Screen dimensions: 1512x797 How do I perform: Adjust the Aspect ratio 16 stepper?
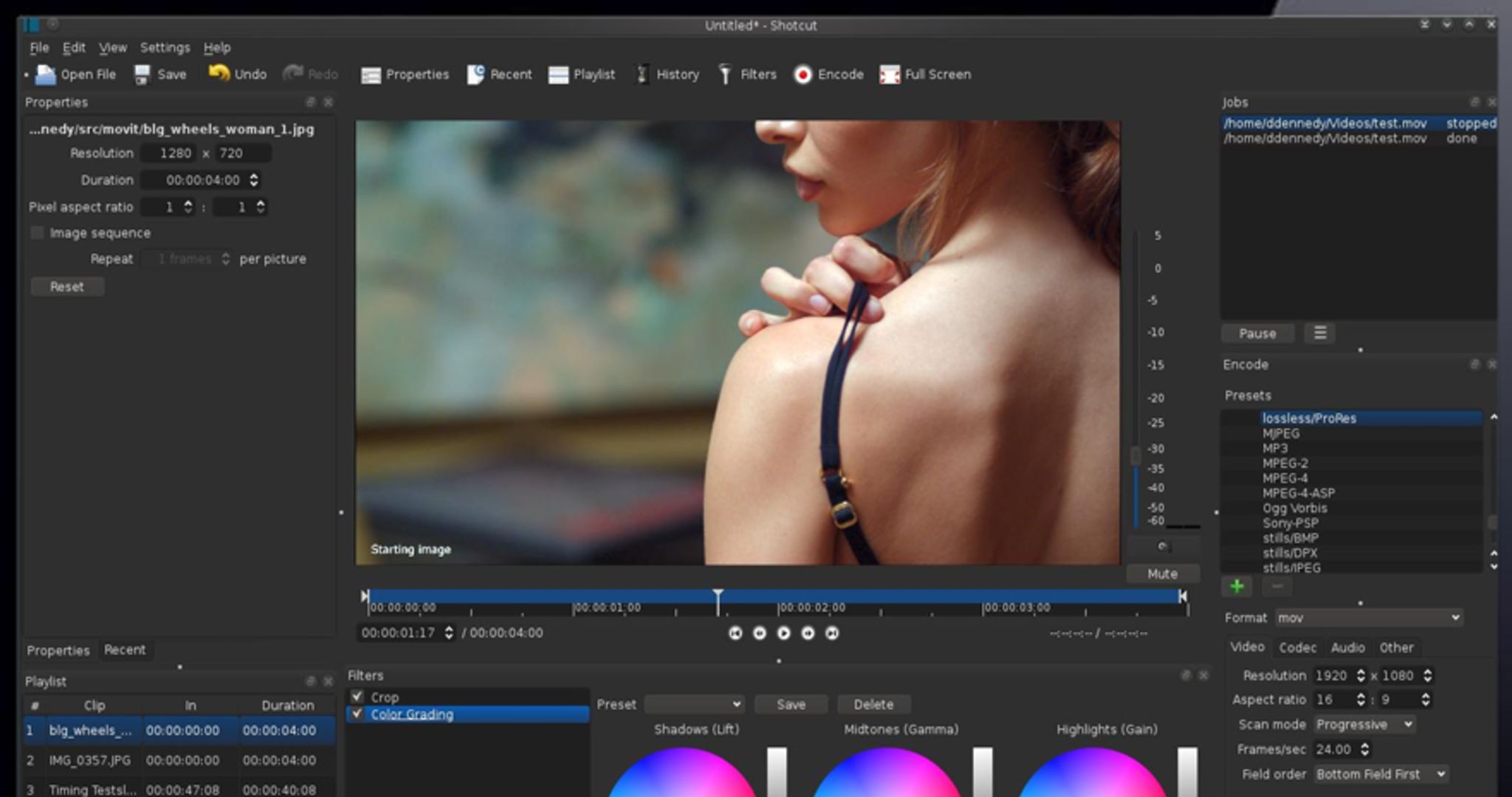(1360, 700)
